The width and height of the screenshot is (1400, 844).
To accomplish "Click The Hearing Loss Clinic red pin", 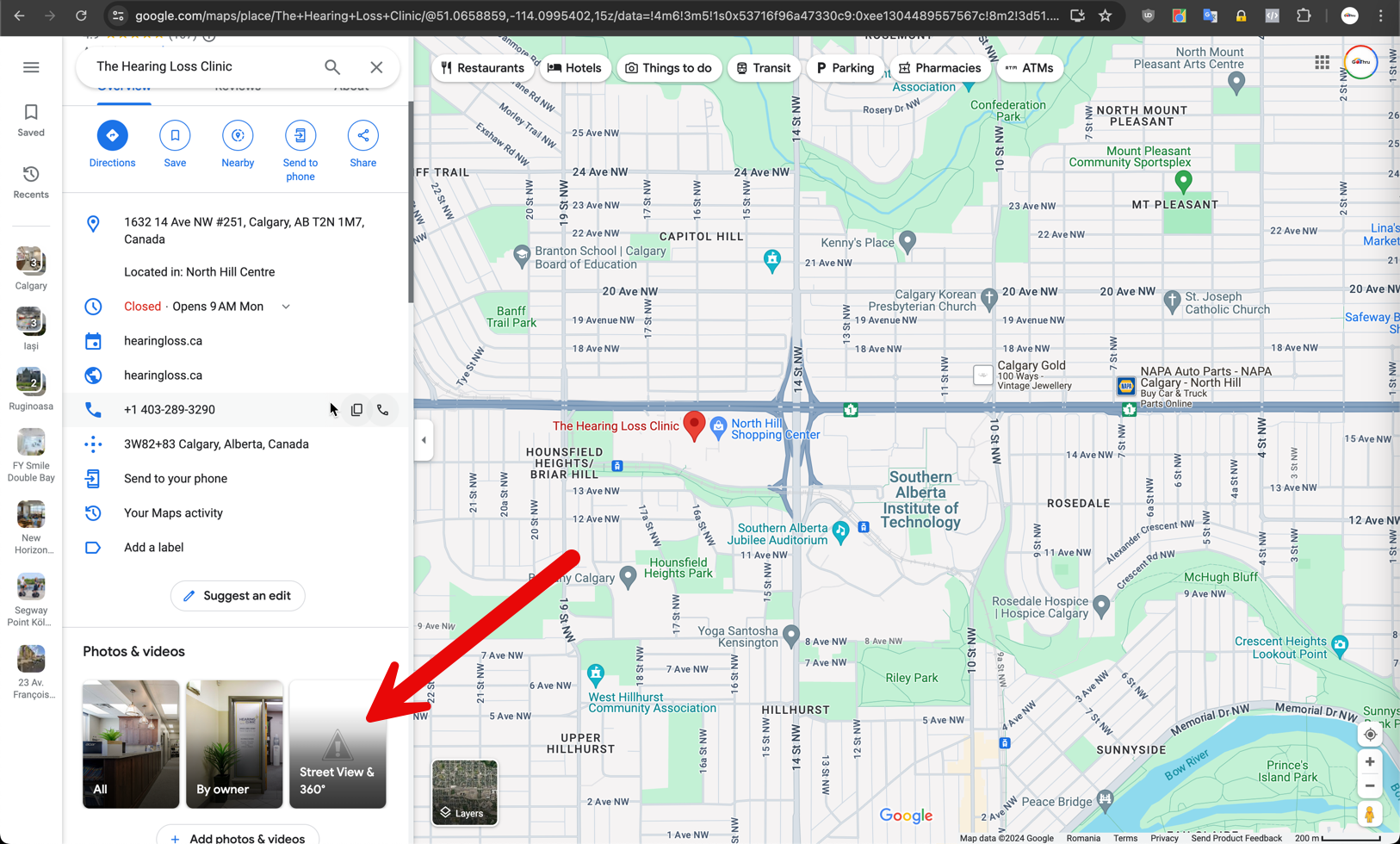I will (x=694, y=425).
